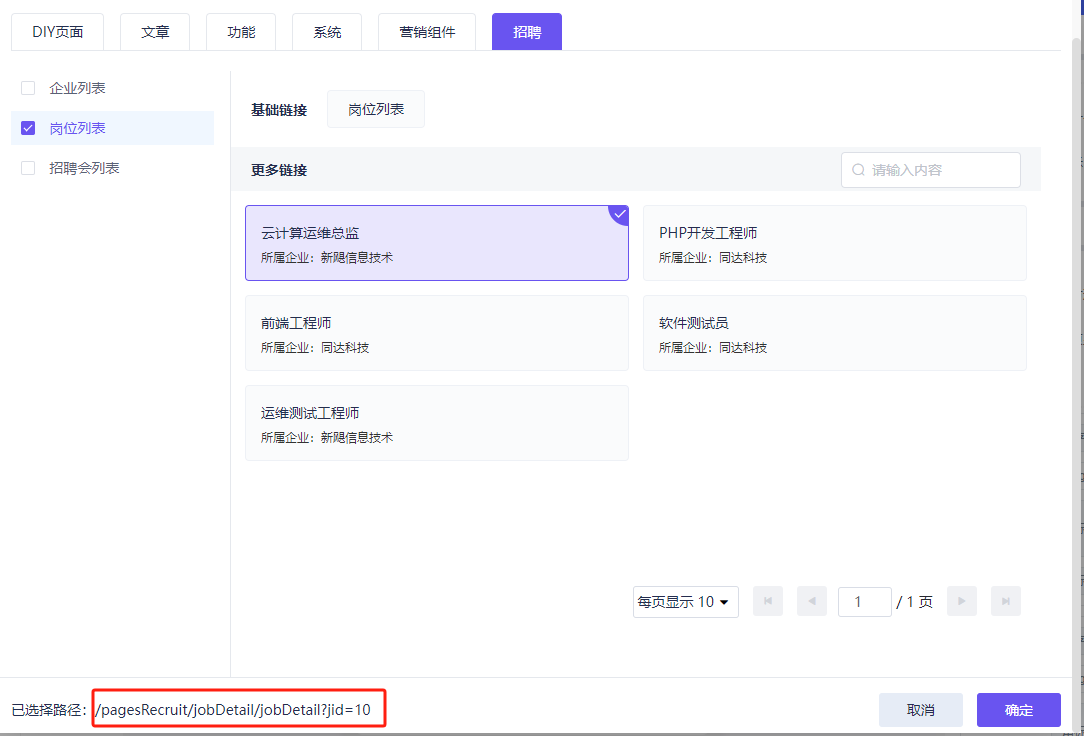Viewport: 1084px width, 736px height.
Task: Select the 系统 tab
Action: [x=327, y=32]
